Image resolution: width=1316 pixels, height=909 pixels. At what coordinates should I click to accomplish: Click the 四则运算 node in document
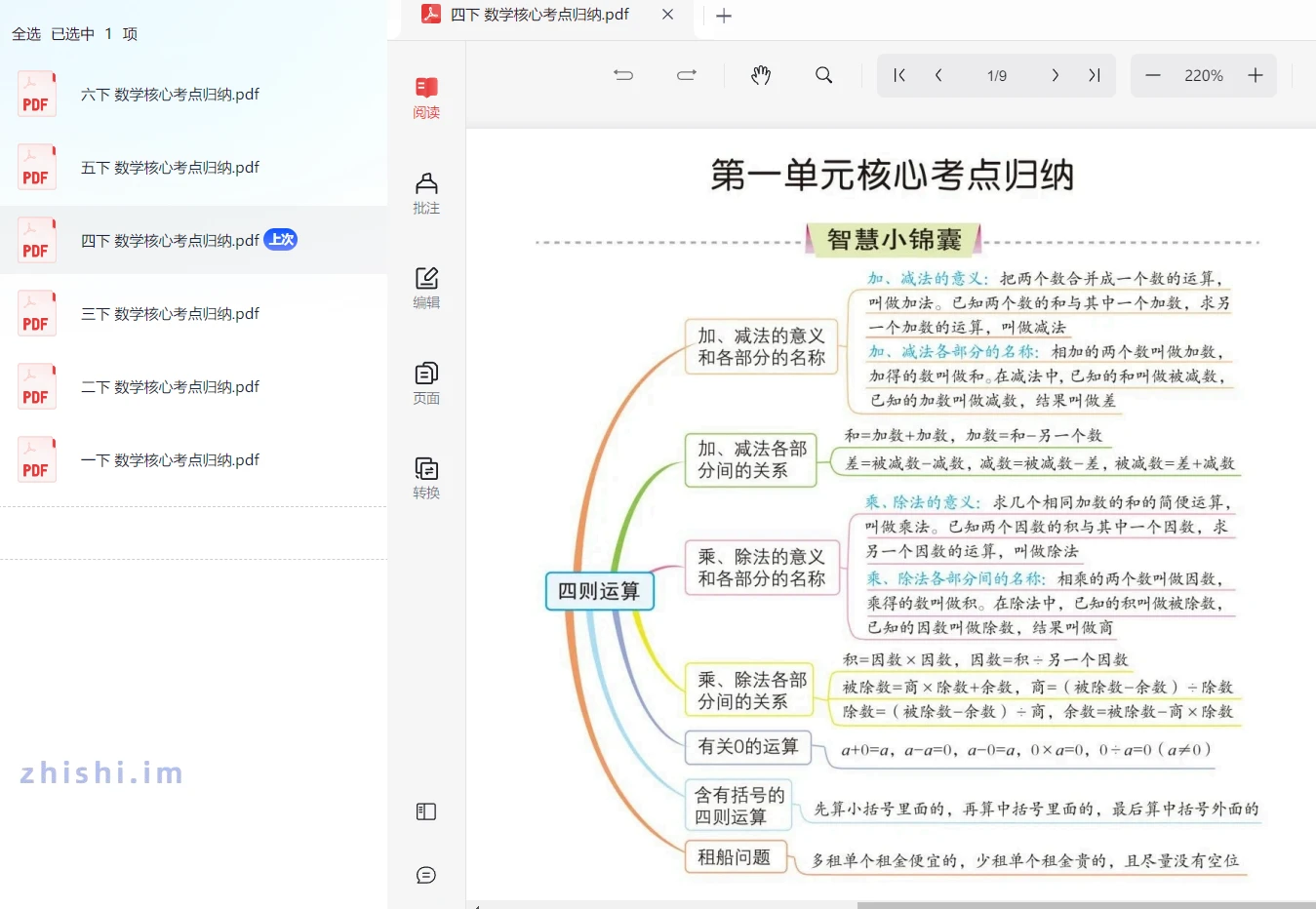tap(599, 591)
